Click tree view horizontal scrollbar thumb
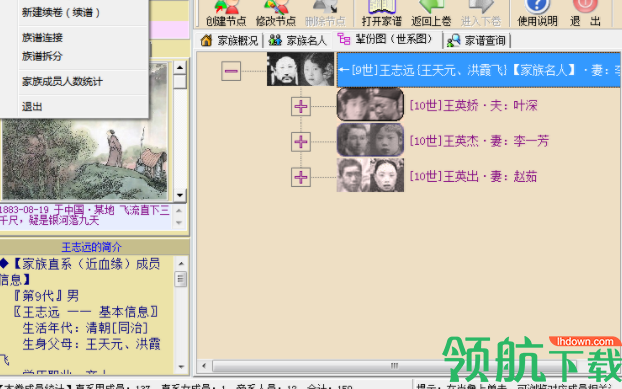 pos(393,366)
